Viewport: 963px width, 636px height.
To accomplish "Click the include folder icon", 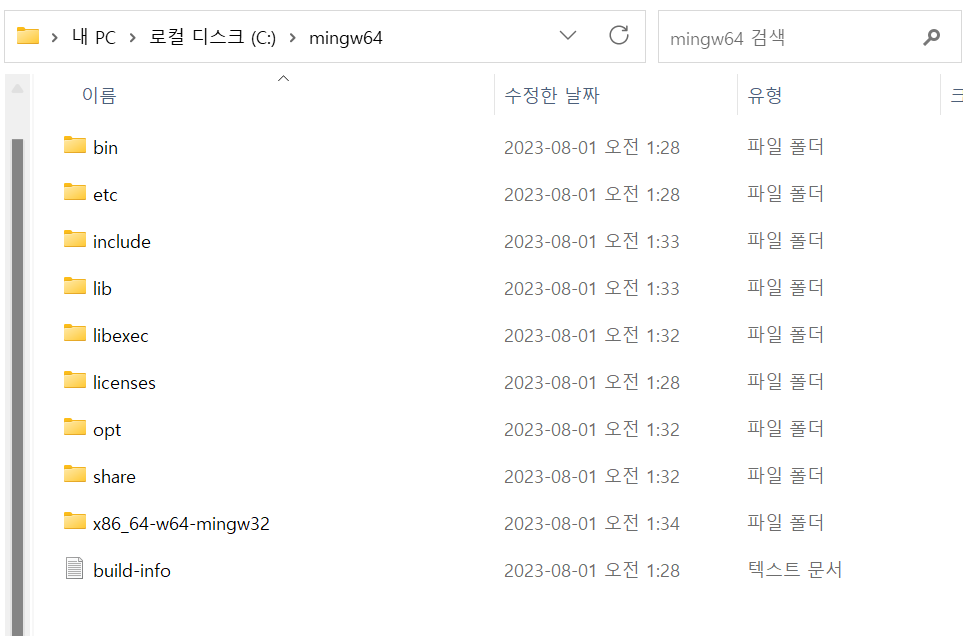I will click(75, 239).
